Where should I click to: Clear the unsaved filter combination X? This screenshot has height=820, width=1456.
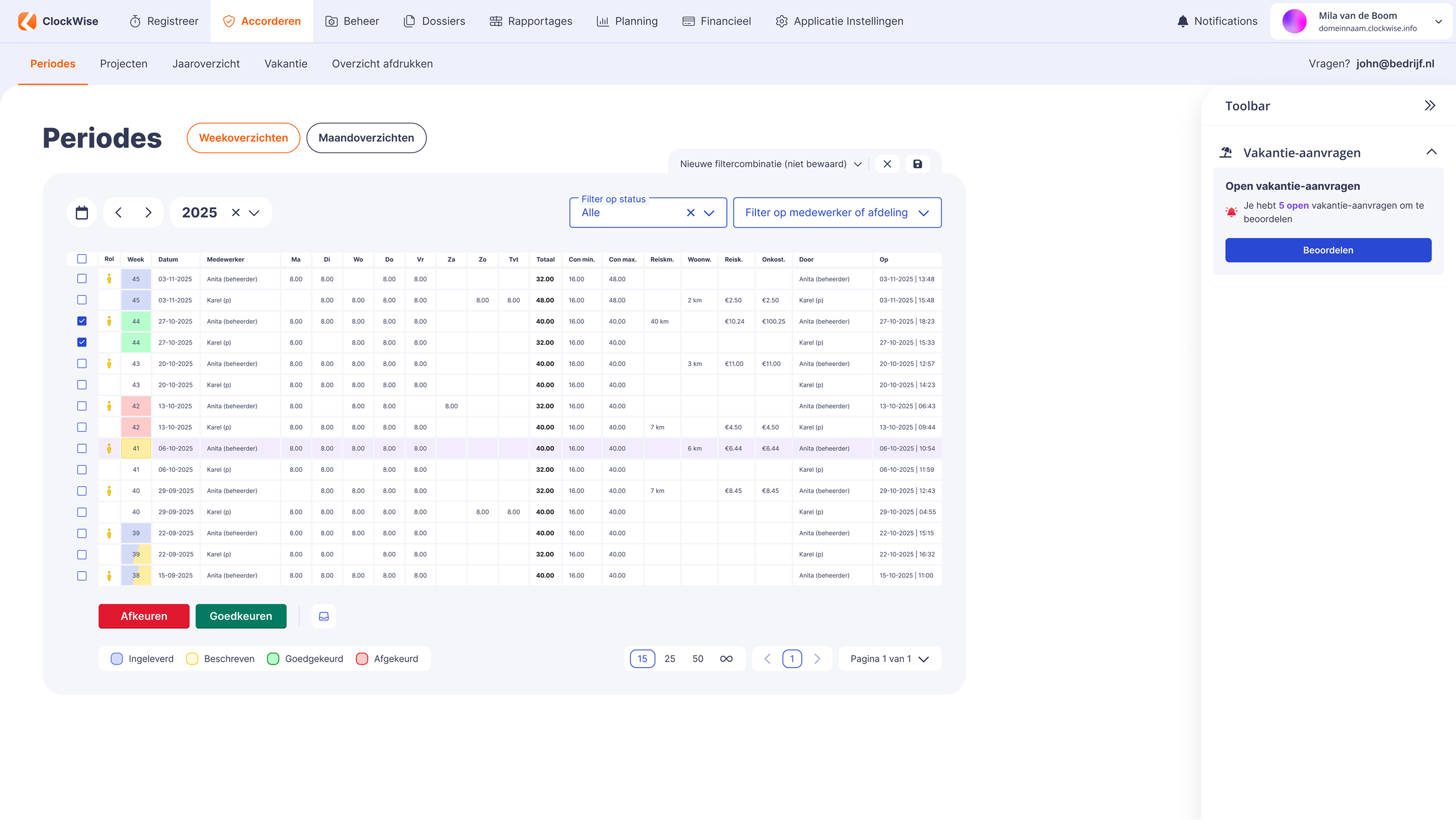pyautogui.click(x=887, y=164)
